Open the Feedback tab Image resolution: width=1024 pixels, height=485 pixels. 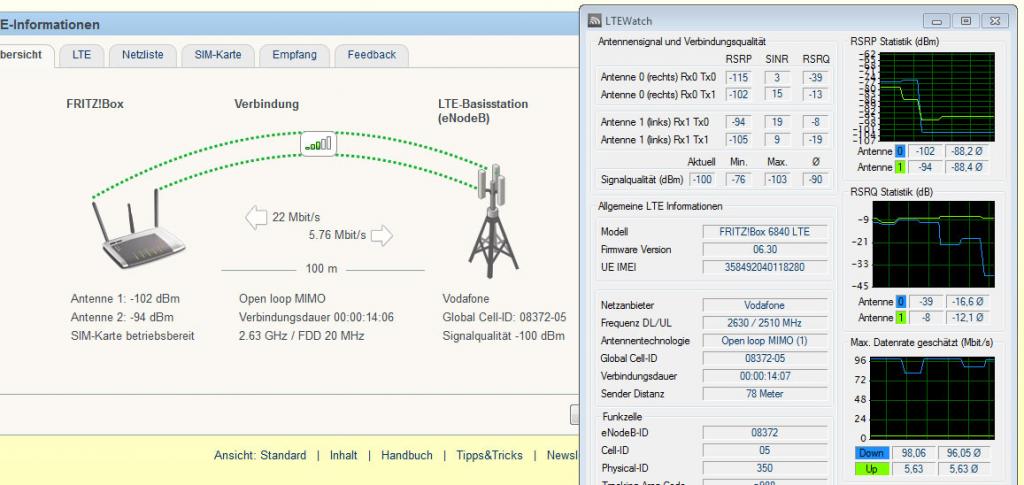point(372,55)
